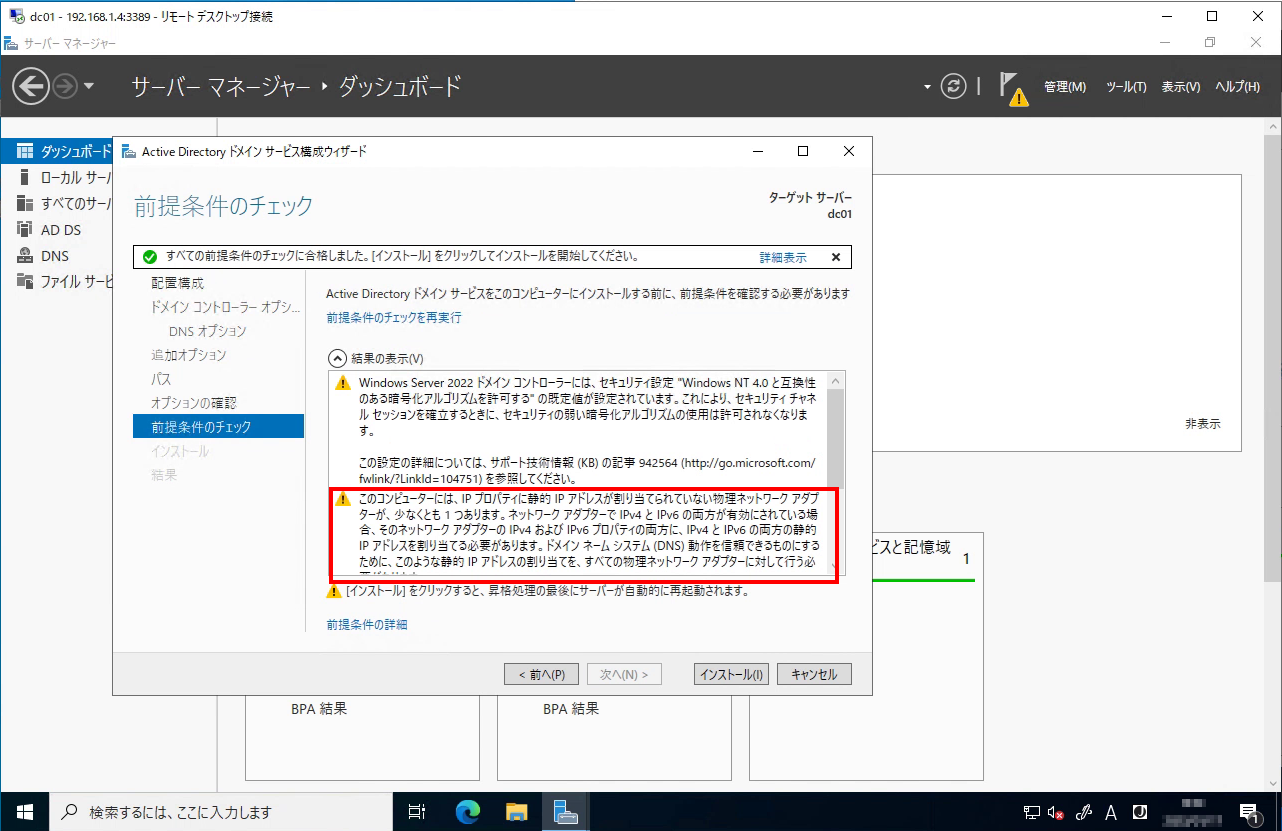Click the DNS role icon
The height and width of the screenshot is (831, 1282).
point(25,255)
